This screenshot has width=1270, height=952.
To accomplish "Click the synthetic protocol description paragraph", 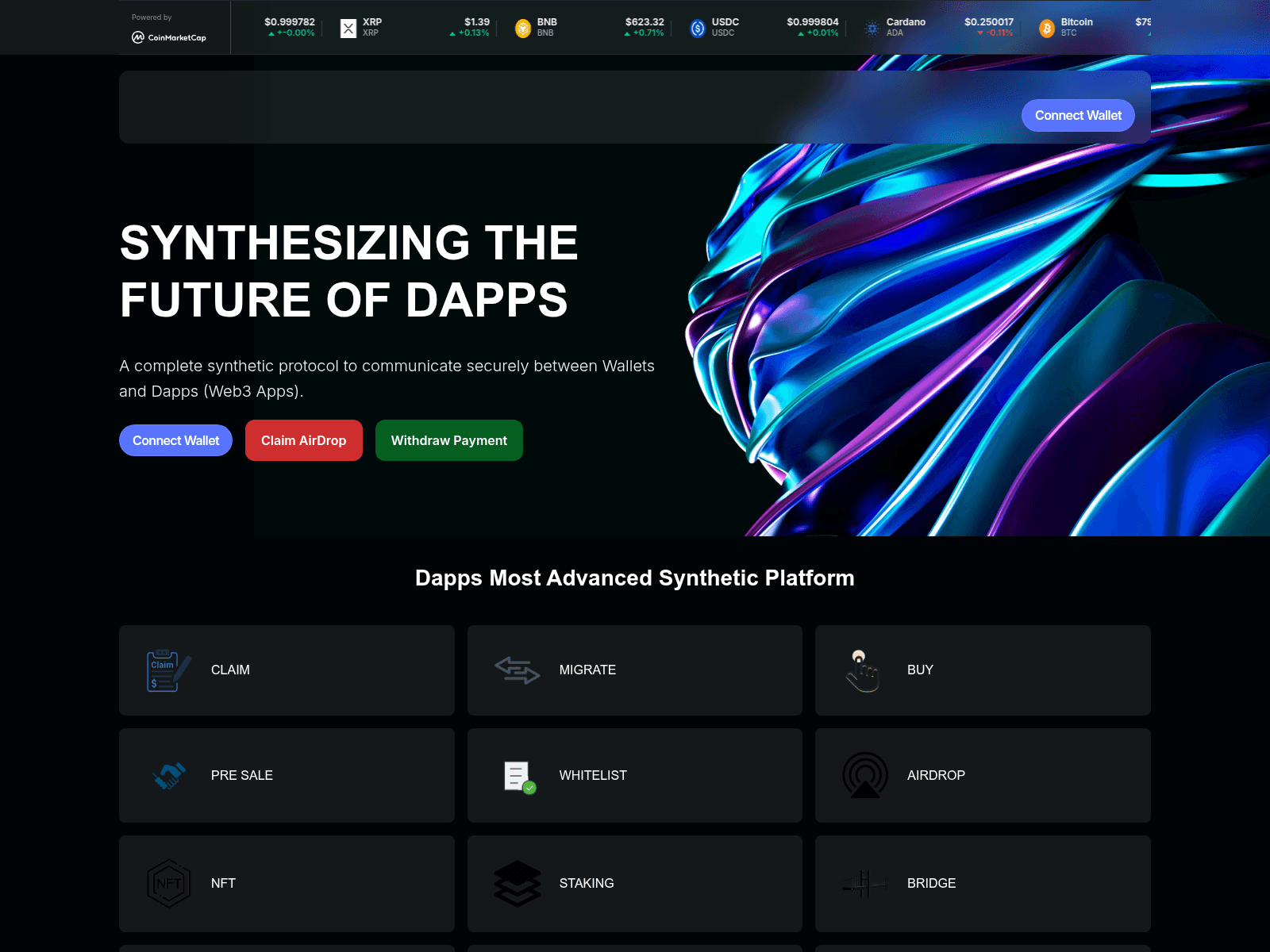I will pyautogui.click(x=387, y=378).
